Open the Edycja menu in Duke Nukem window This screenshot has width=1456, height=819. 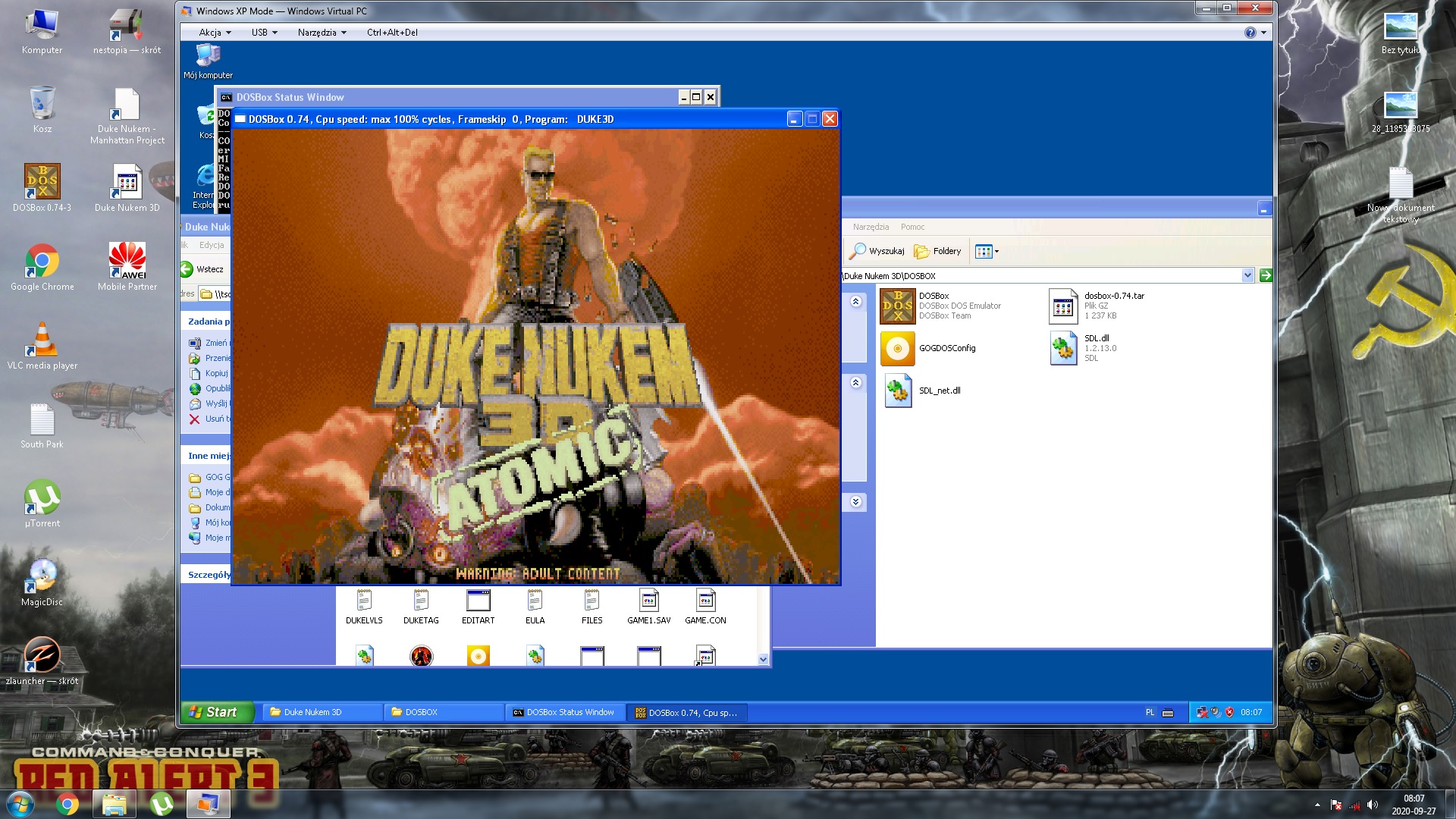(212, 245)
